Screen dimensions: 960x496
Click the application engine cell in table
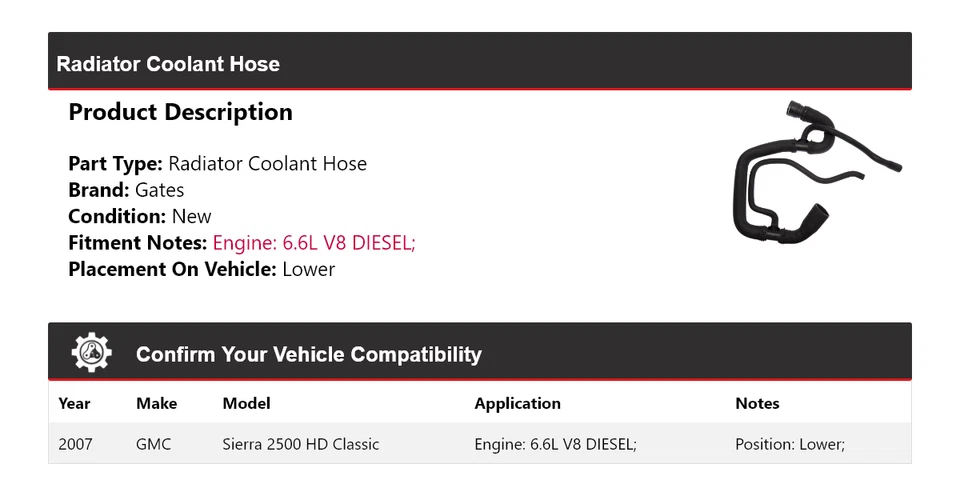click(x=555, y=444)
